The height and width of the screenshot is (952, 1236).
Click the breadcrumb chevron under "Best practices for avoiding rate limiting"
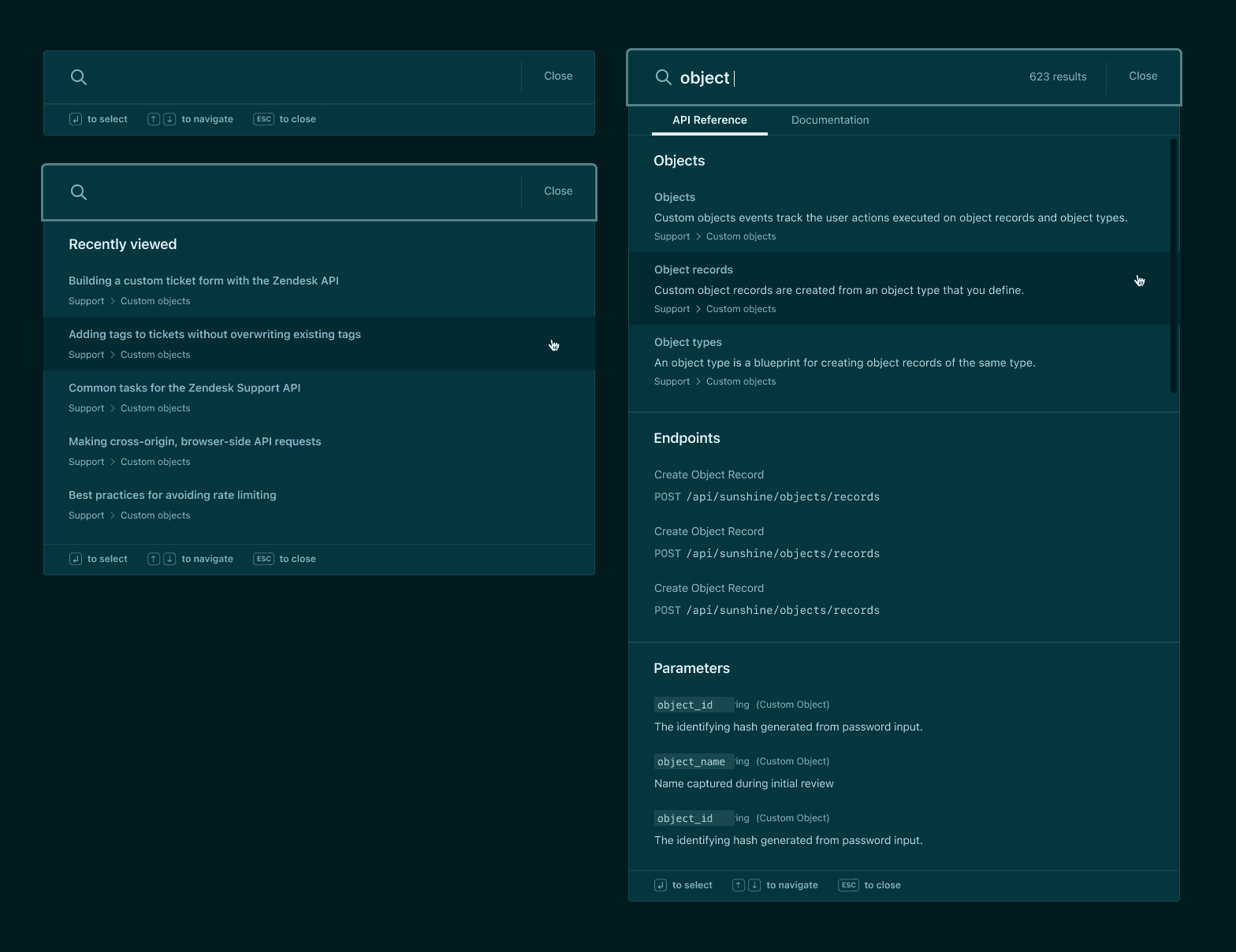point(113,515)
